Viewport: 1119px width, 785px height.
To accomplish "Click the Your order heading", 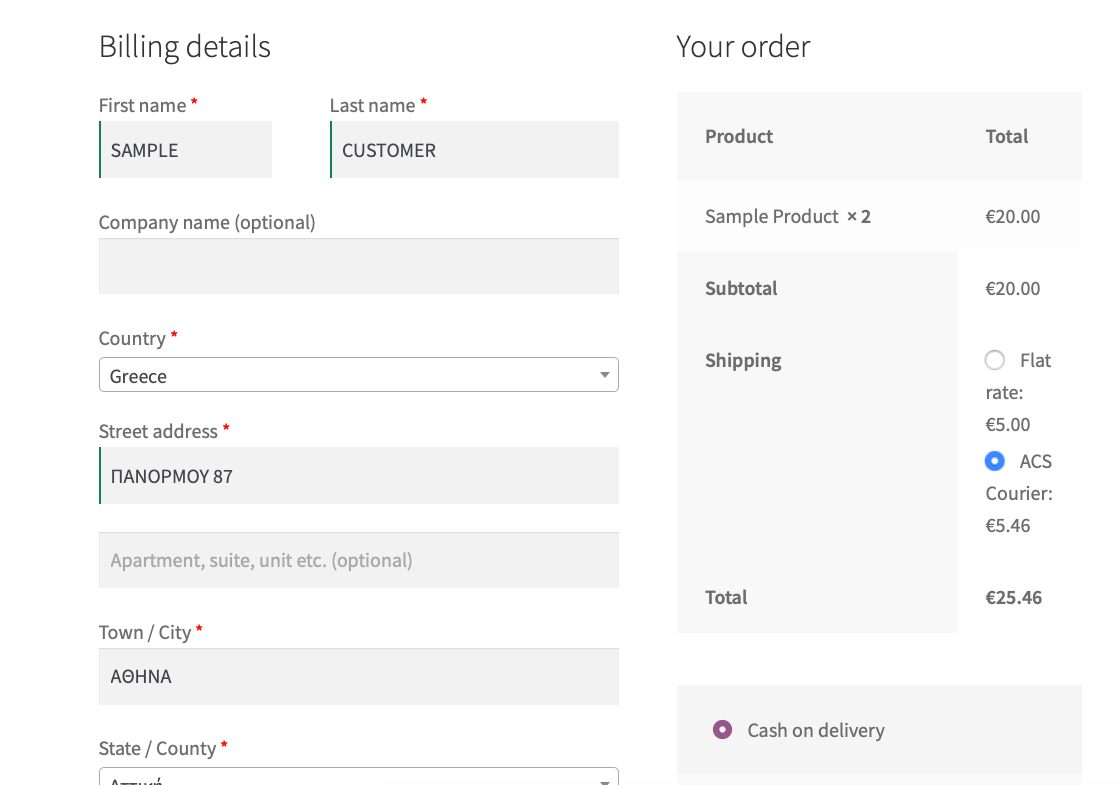I will 743,46.
